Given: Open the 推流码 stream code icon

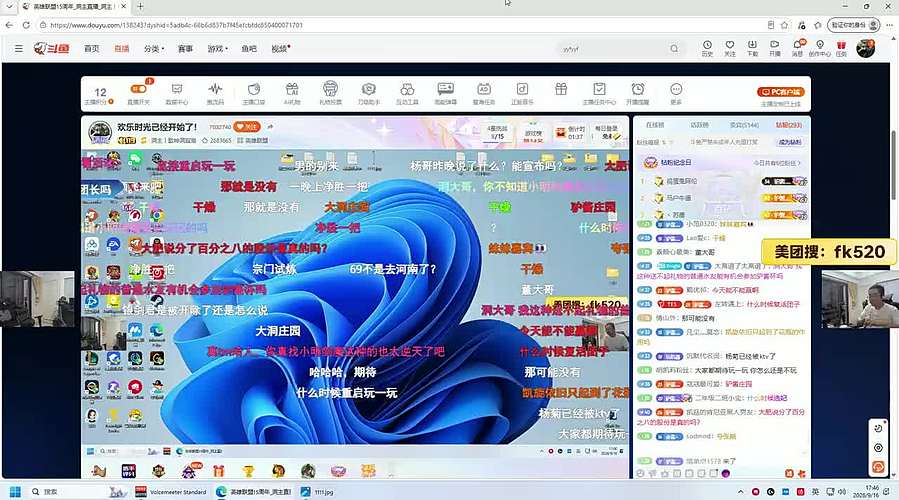Looking at the screenshot, I should click(x=215, y=93).
